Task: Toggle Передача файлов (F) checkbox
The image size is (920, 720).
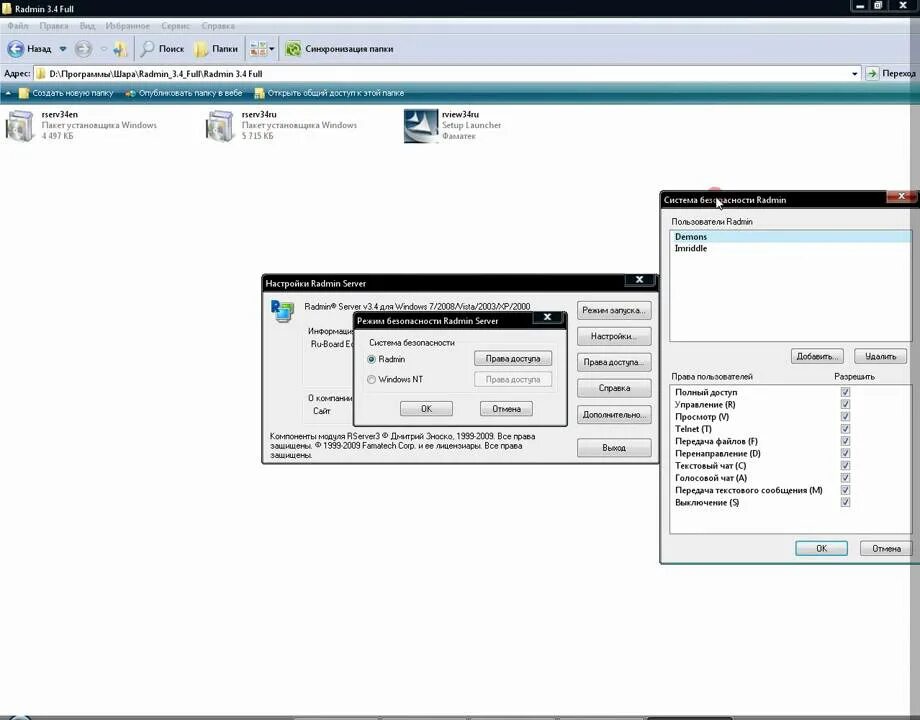Action: (845, 441)
